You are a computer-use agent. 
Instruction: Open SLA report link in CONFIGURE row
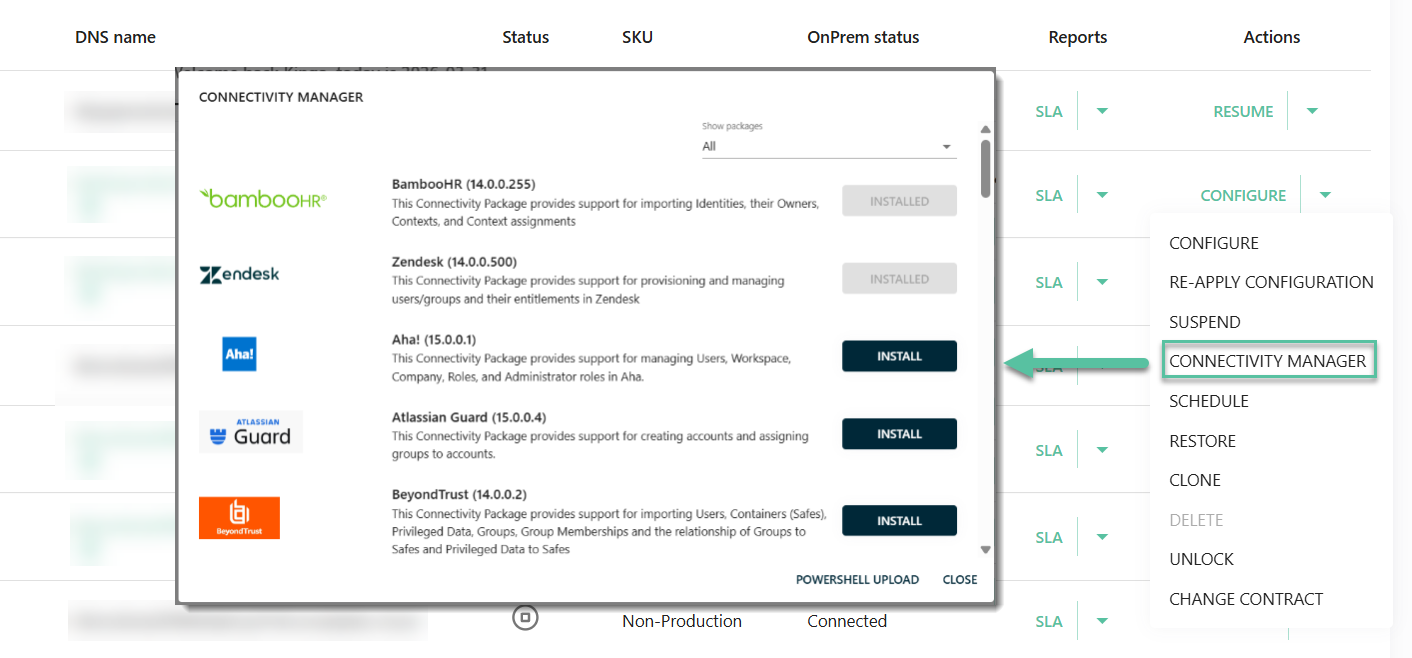1049,195
